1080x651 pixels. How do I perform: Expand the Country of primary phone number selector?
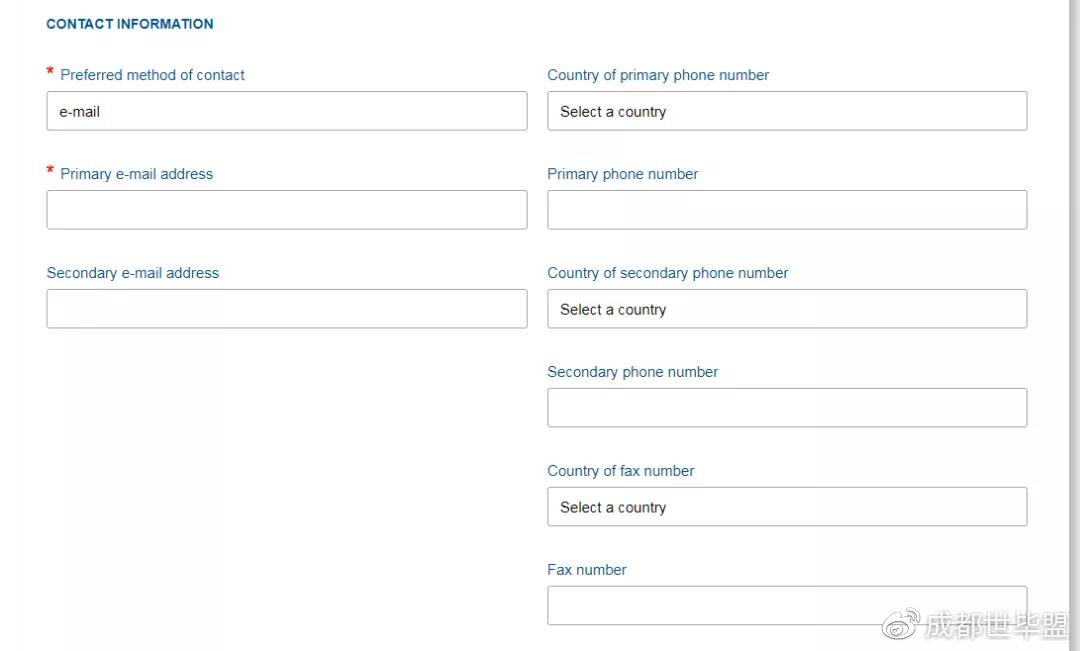pyautogui.click(x=786, y=111)
